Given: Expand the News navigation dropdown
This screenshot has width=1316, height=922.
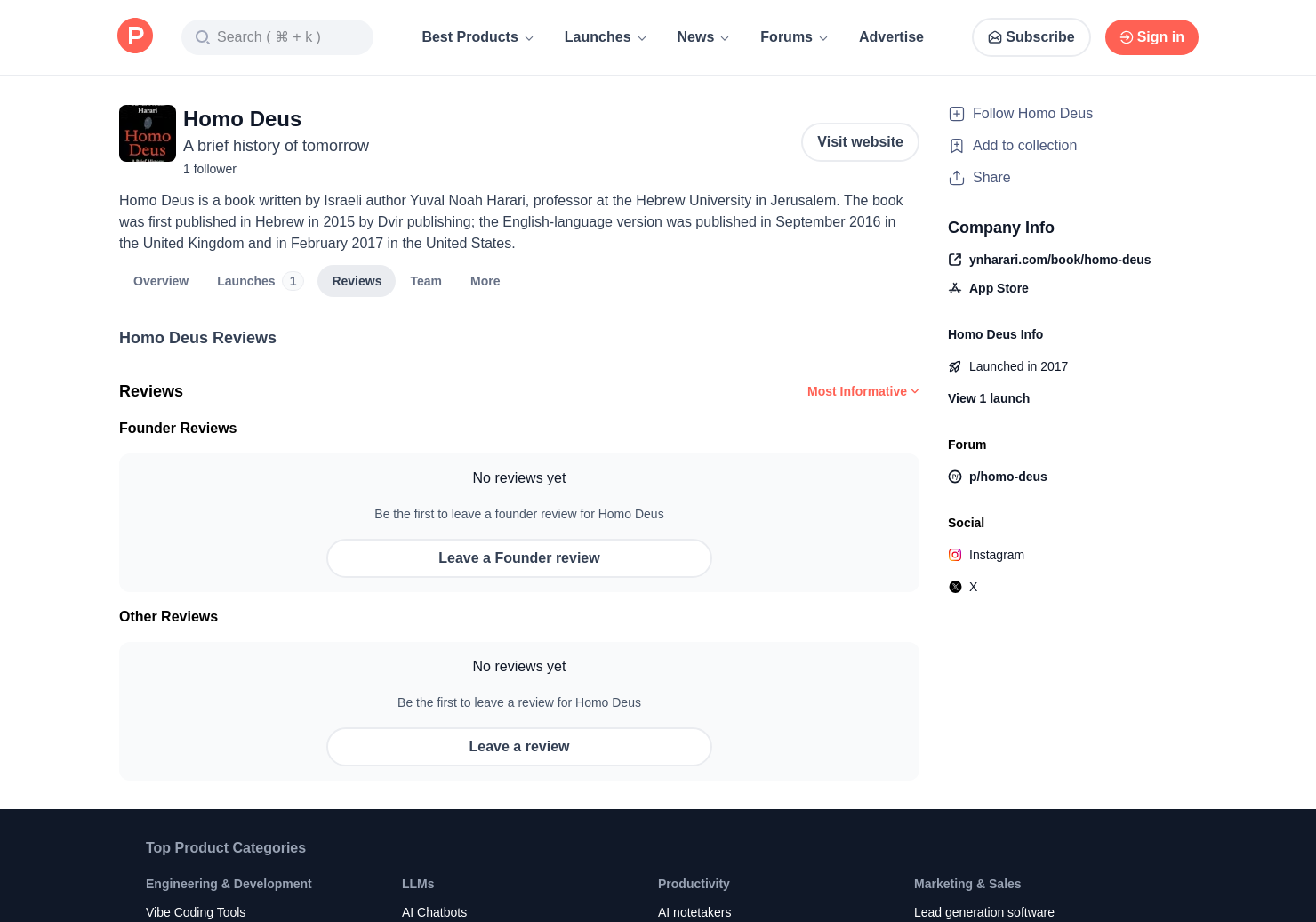Looking at the screenshot, I should pyautogui.click(x=702, y=37).
